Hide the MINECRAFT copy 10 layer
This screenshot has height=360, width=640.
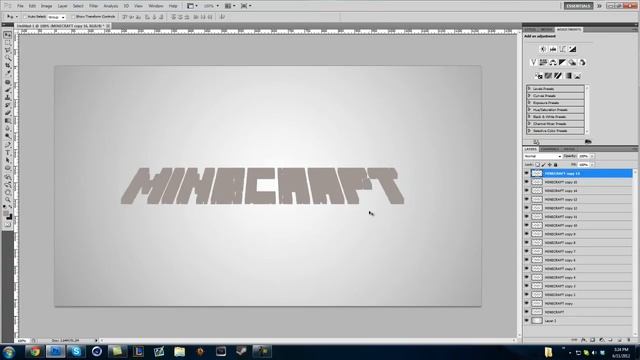click(x=527, y=225)
